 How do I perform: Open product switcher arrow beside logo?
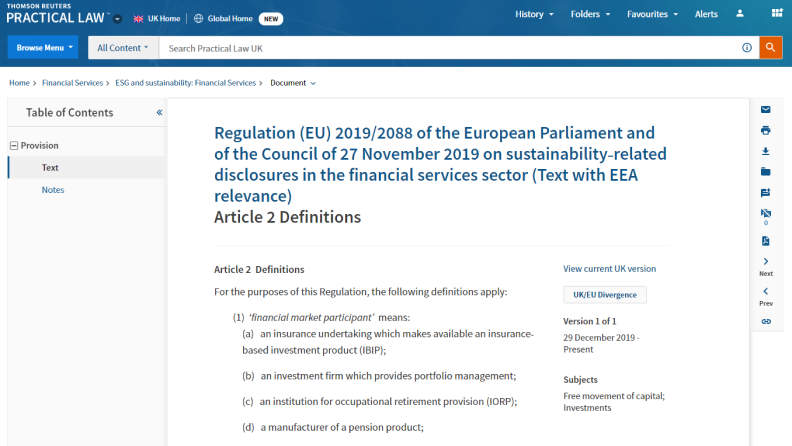tap(117, 19)
